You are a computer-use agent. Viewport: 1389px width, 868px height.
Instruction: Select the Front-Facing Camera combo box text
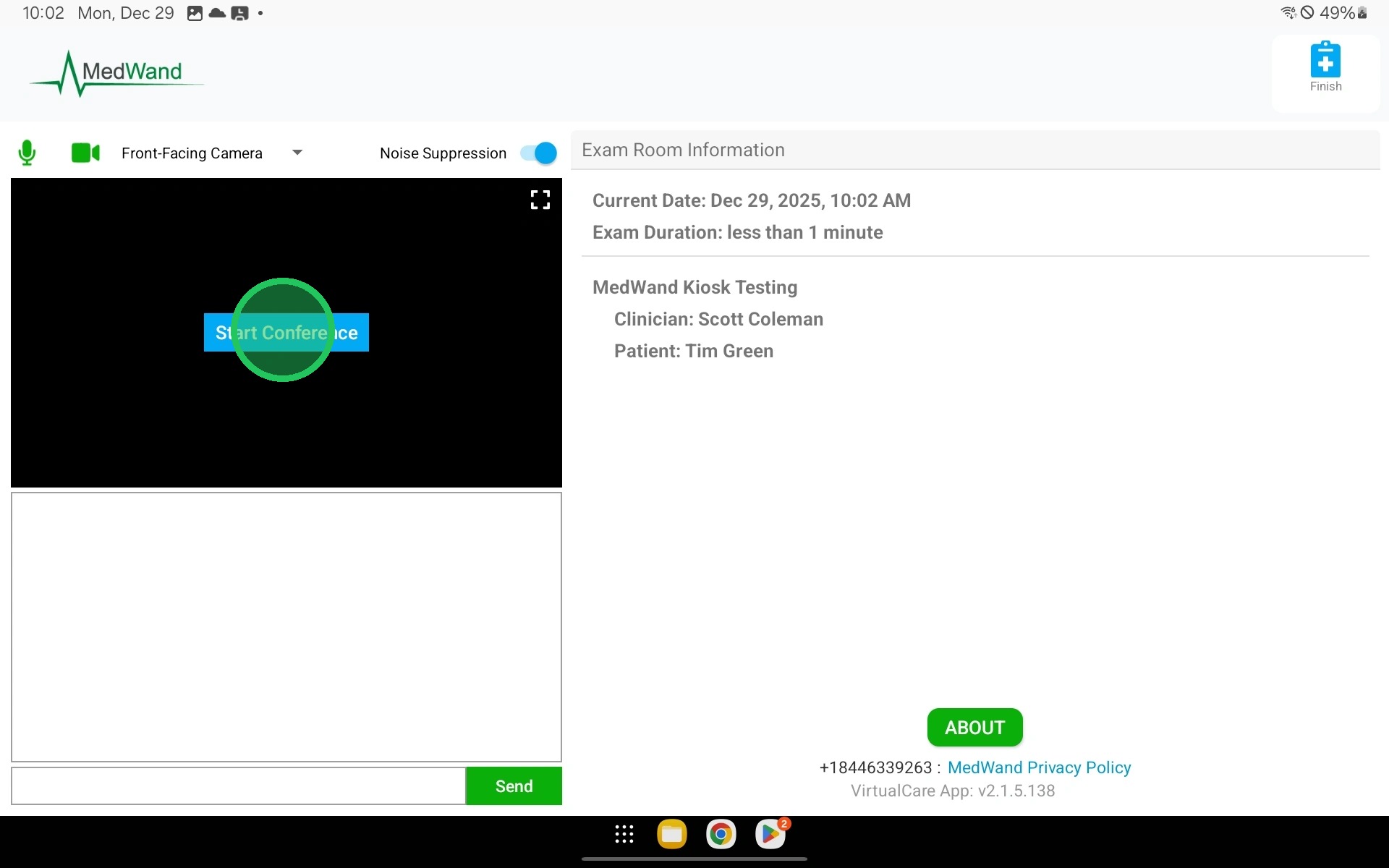coord(192,153)
